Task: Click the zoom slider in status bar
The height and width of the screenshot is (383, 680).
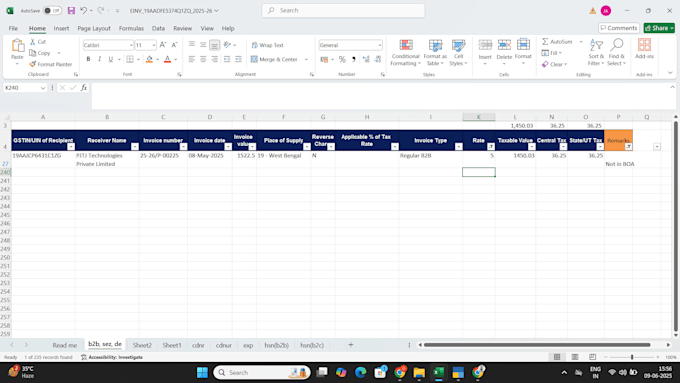Action: (x=632, y=357)
